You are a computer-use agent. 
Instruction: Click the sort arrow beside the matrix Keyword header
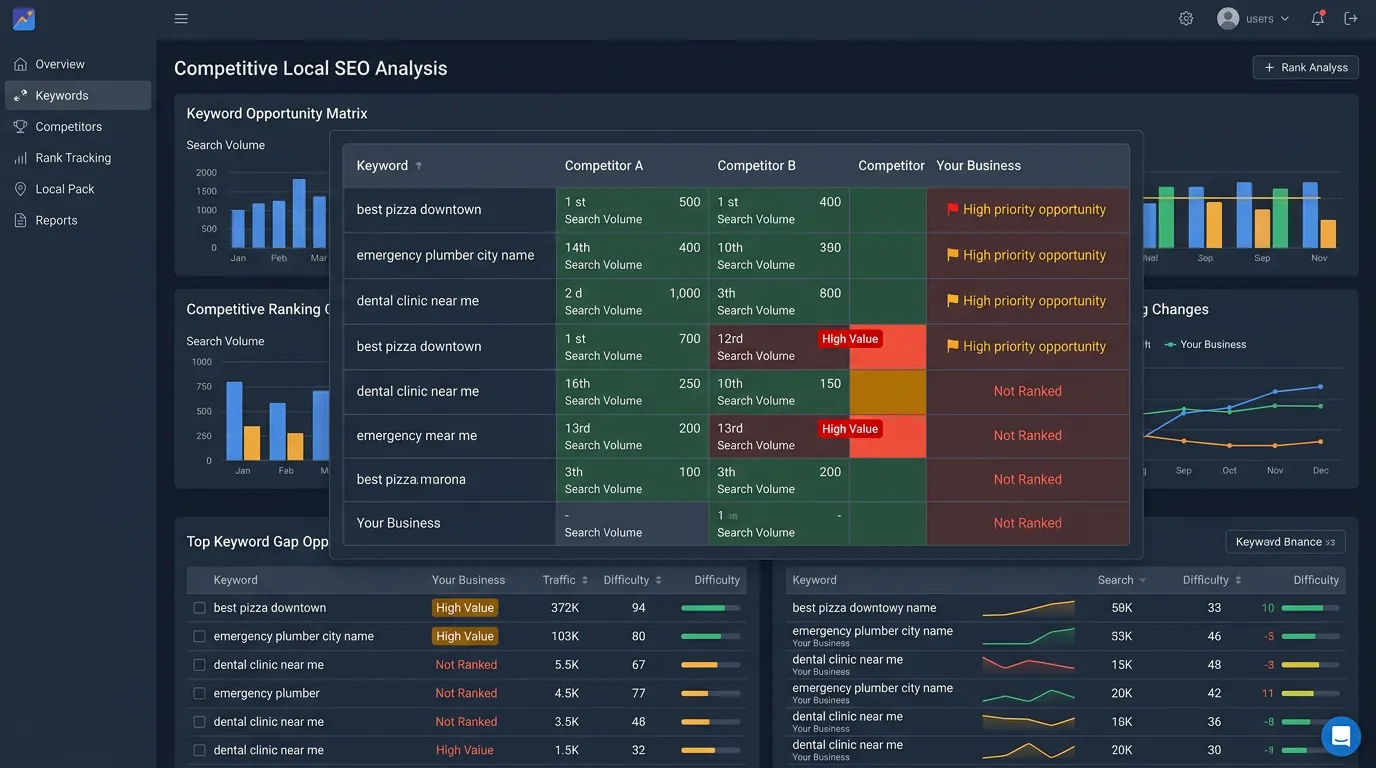tap(419, 166)
